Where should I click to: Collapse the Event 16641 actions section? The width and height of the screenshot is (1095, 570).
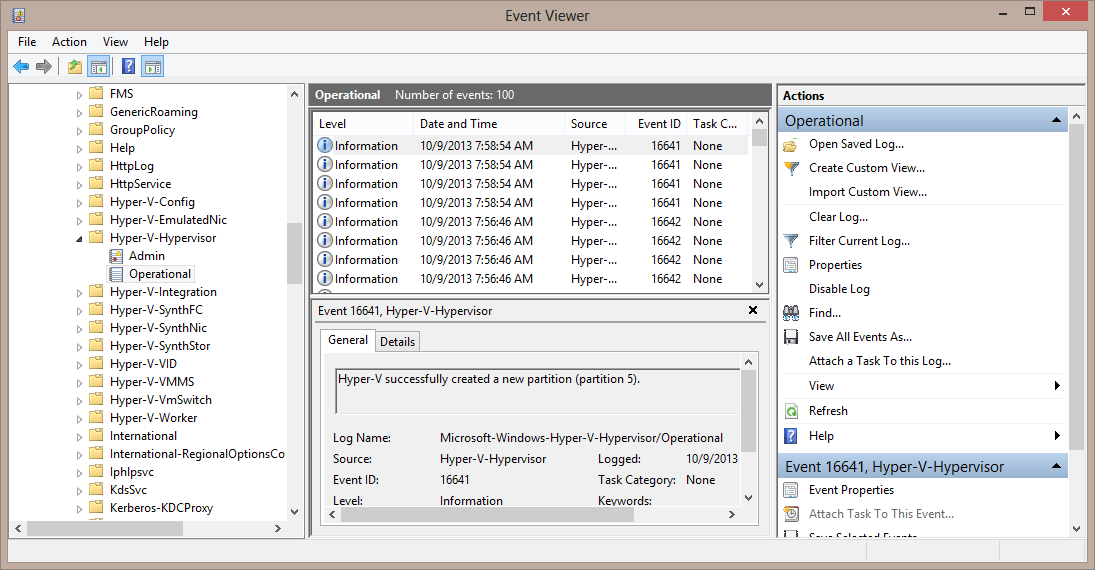(1057, 467)
